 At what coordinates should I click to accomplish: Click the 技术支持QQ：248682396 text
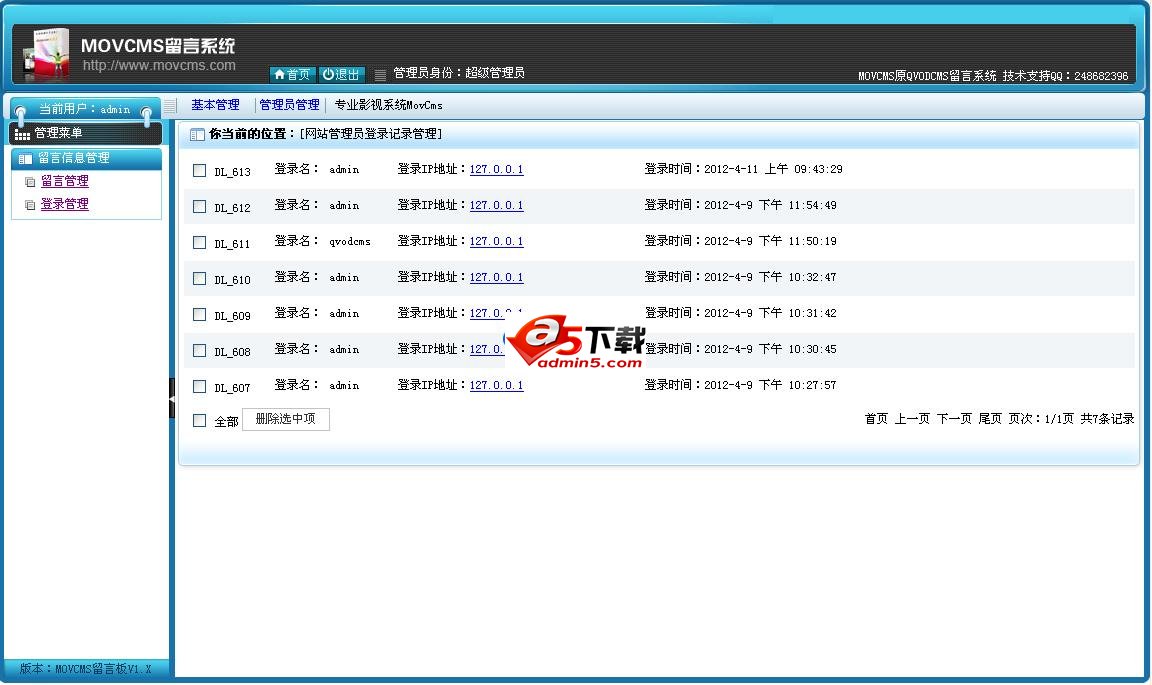[x=1065, y=76]
